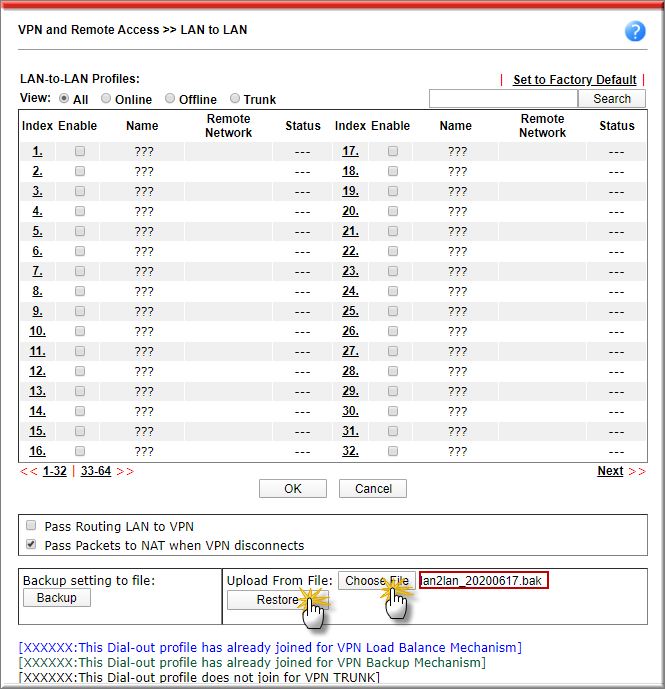
Task: Open profile index 27 link
Action: (350, 352)
